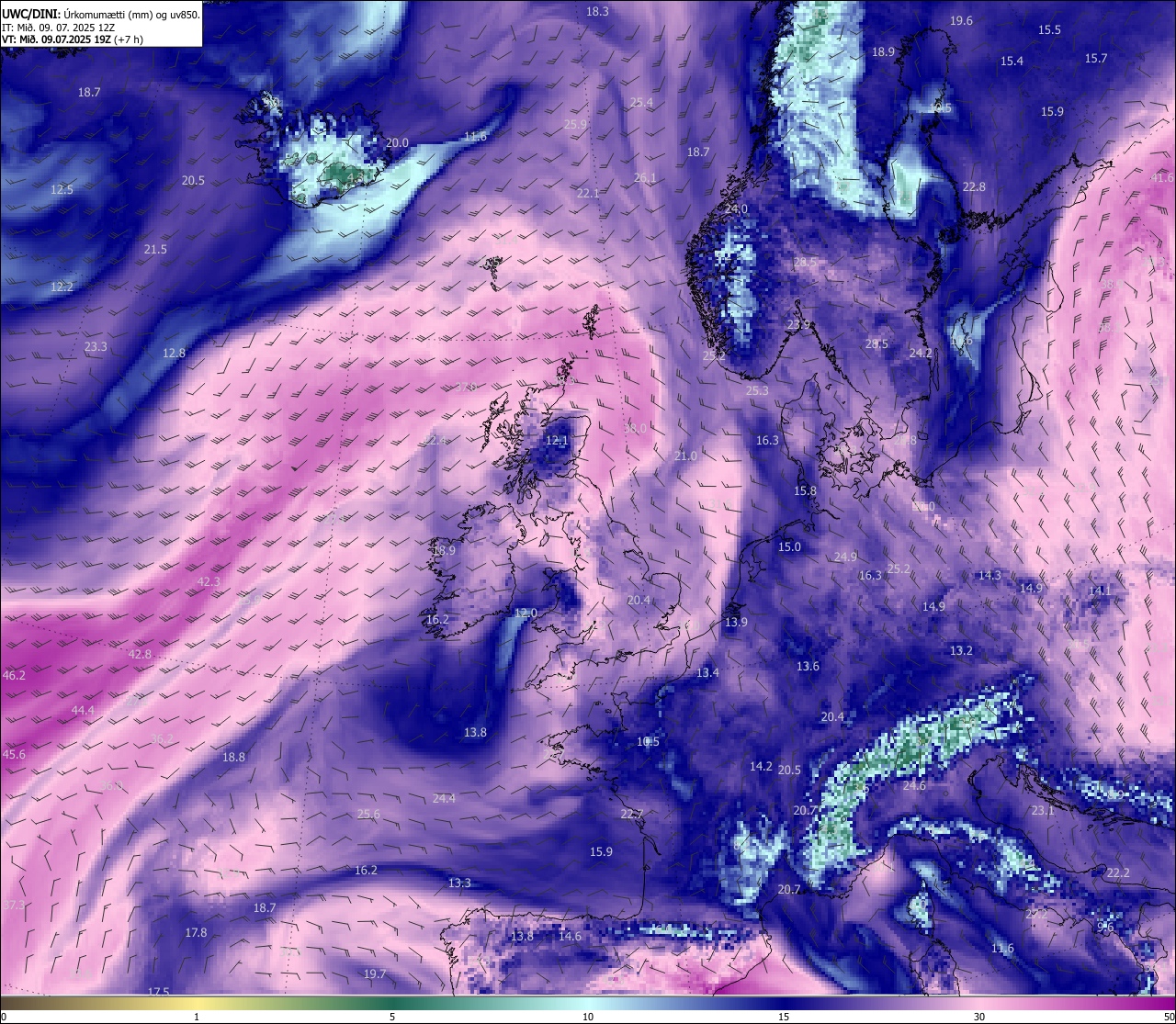Click the 17.5 value label

pyautogui.click(x=158, y=992)
